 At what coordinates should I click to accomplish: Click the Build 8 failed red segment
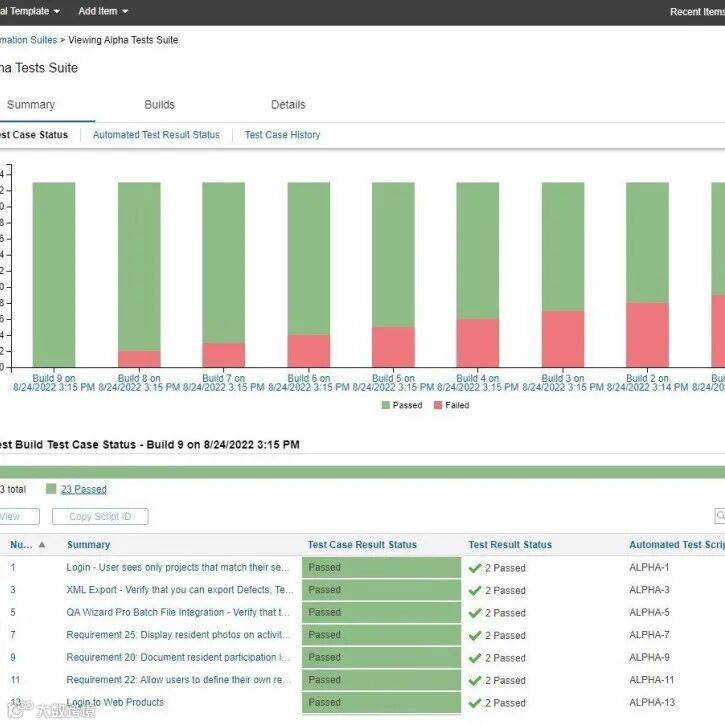click(139, 359)
